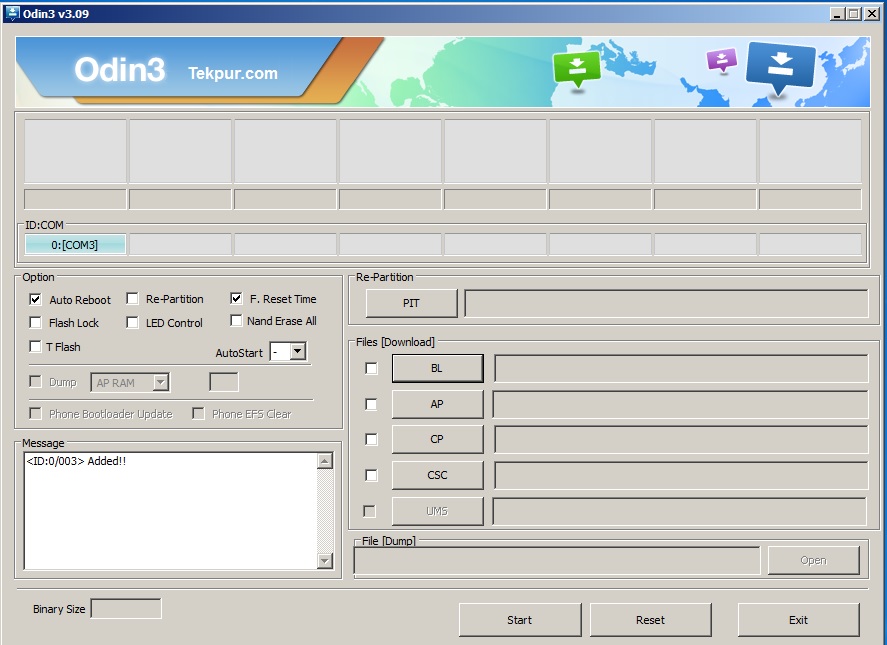Click the Message box scroll up arrow
887x645 pixels.
click(325, 461)
